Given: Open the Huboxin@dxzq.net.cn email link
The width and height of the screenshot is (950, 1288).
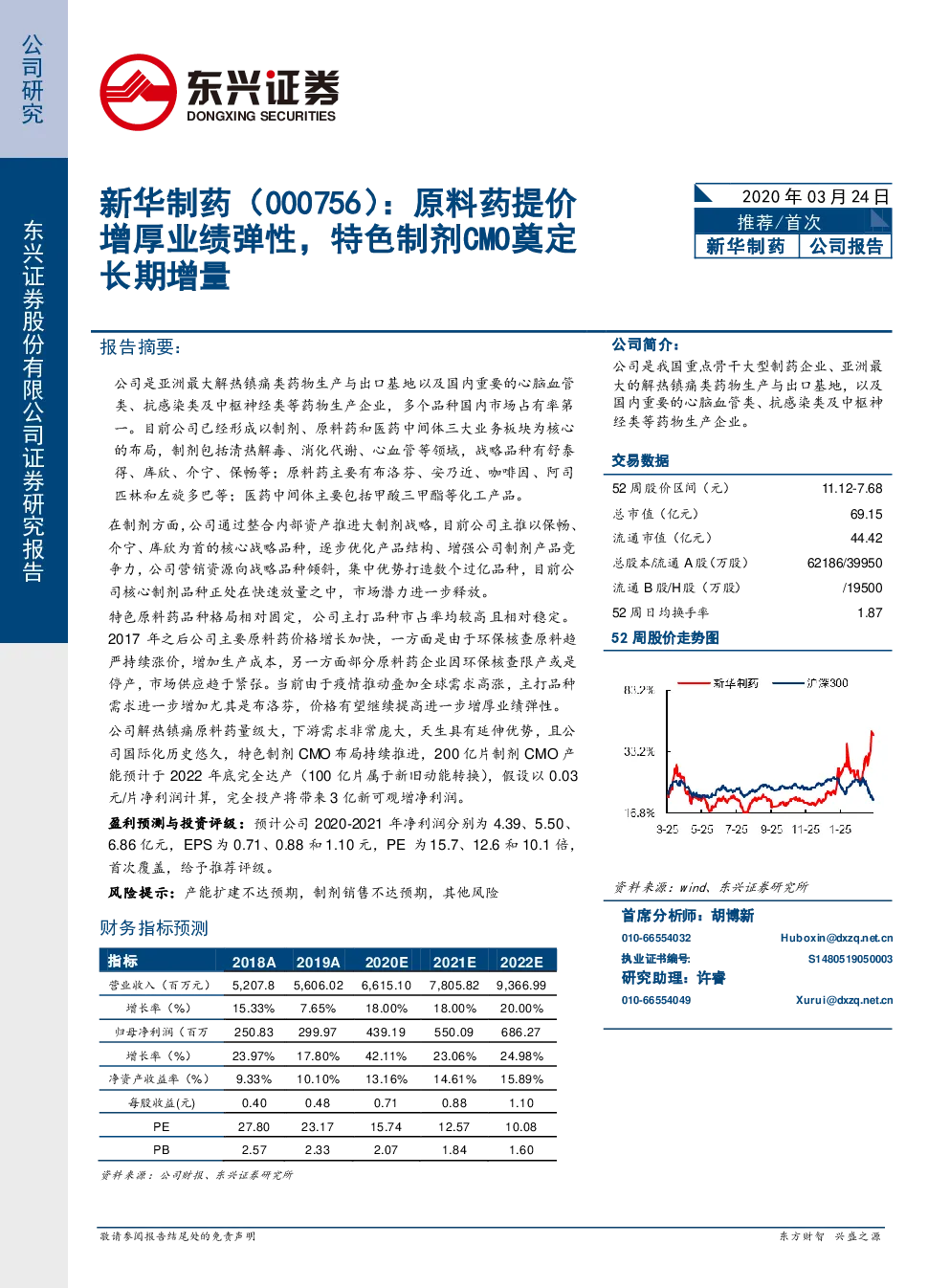Looking at the screenshot, I should point(836,938).
